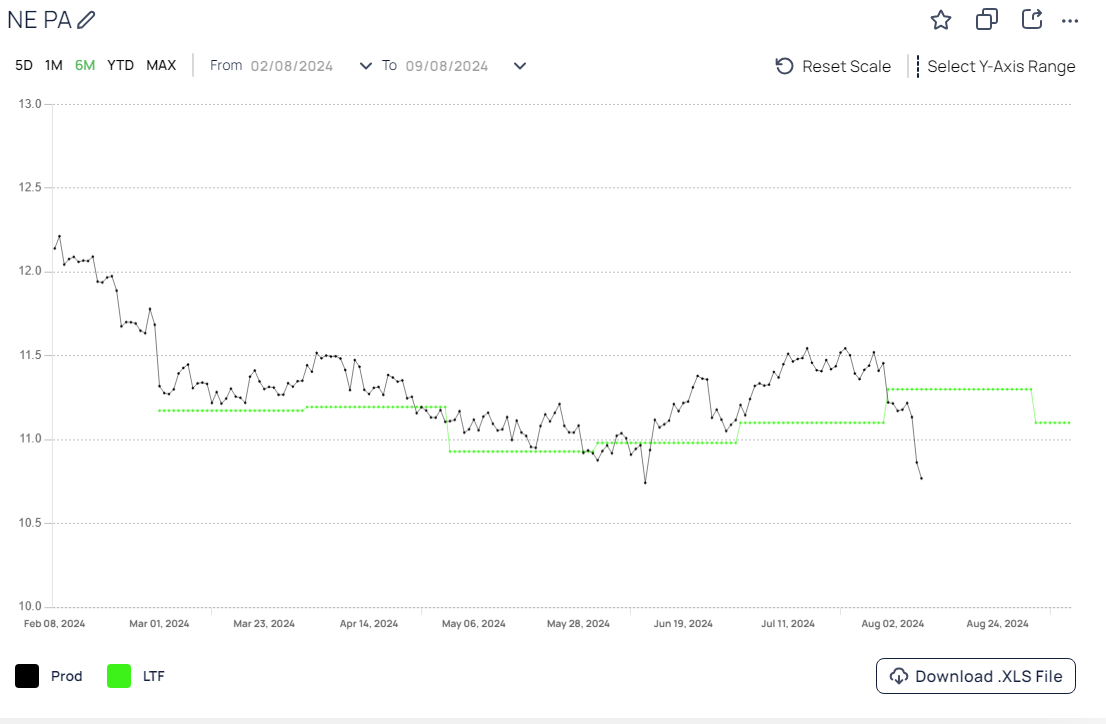Click the From date field 02/08/2024
This screenshot has height=724, width=1106.
(x=292, y=66)
